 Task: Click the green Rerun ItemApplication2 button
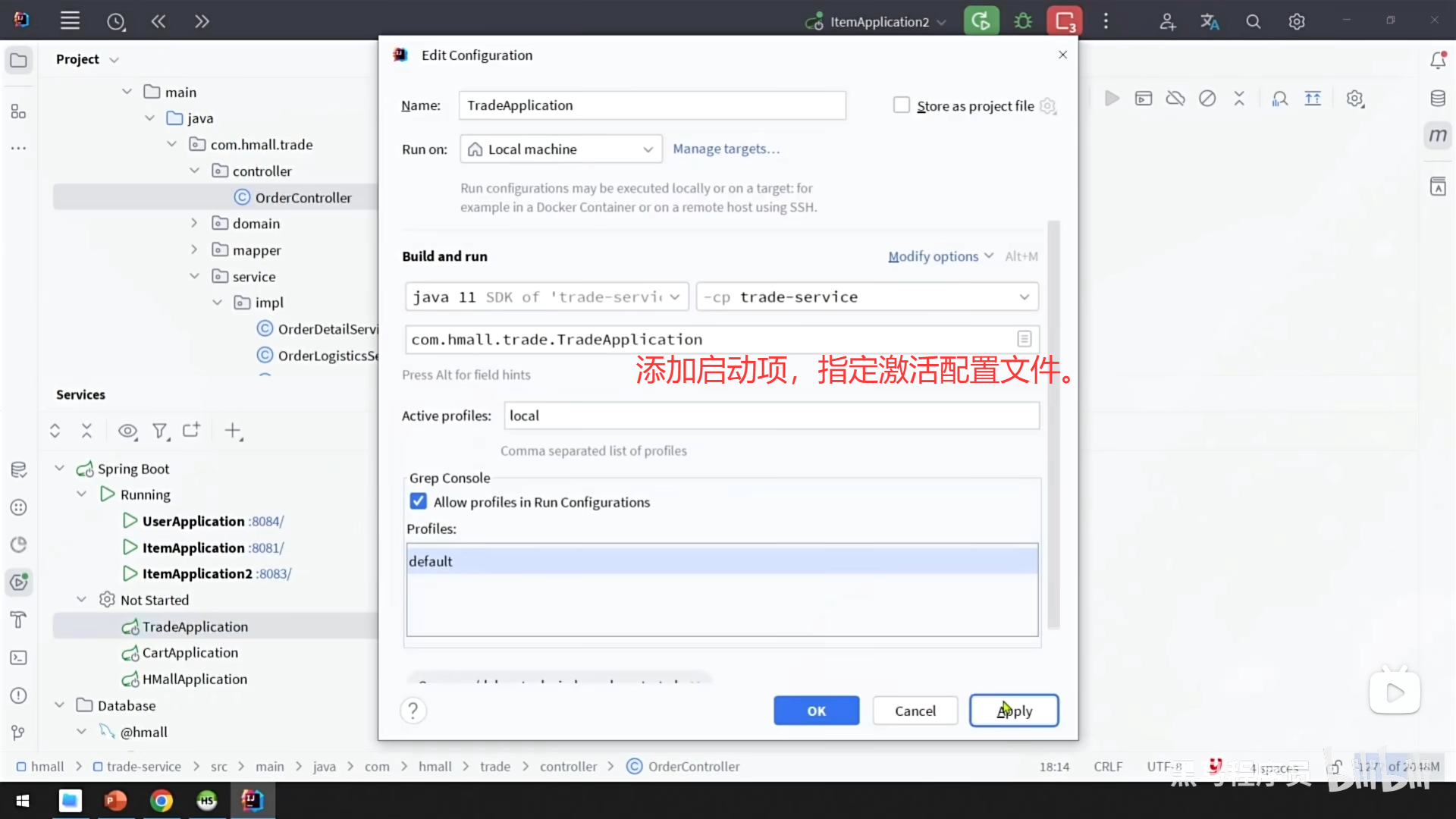point(981,21)
